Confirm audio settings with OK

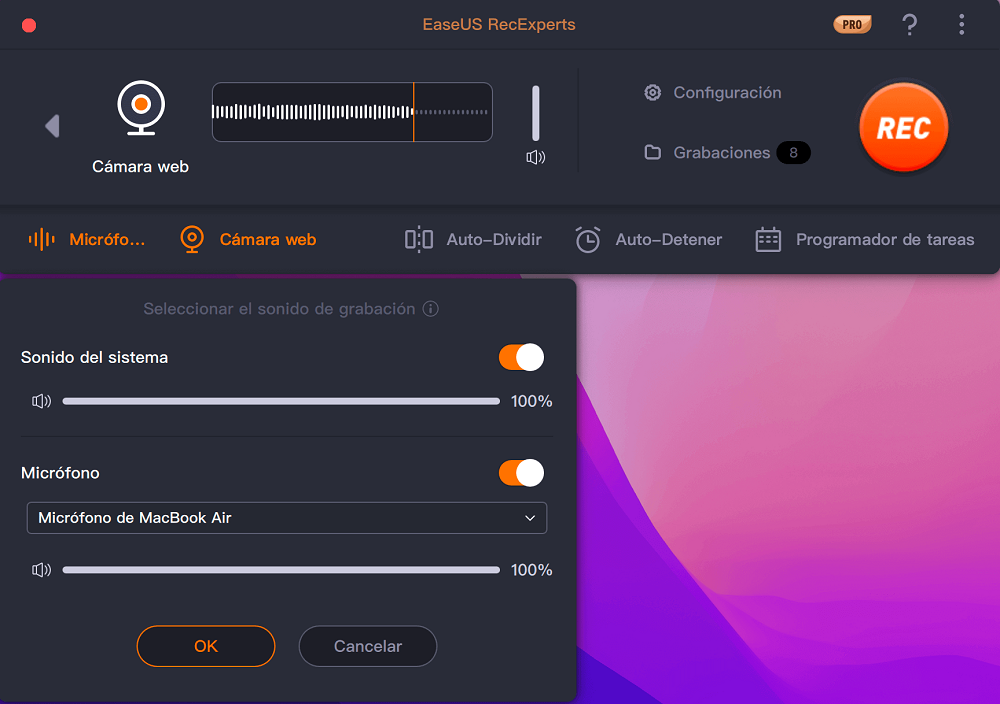pyautogui.click(x=206, y=646)
